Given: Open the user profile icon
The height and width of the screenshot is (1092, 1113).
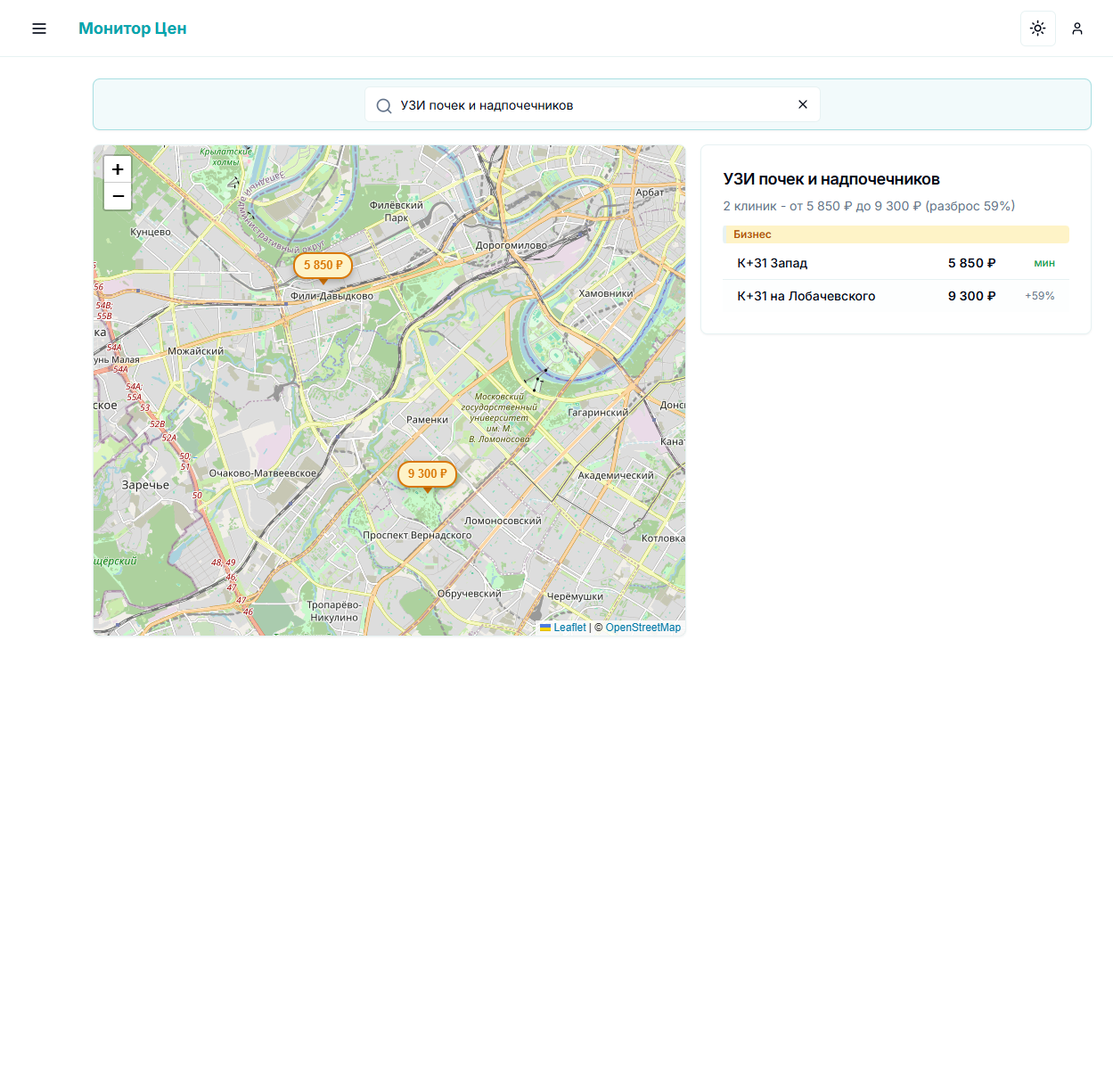Looking at the screenshot, I should (1076, 29).
